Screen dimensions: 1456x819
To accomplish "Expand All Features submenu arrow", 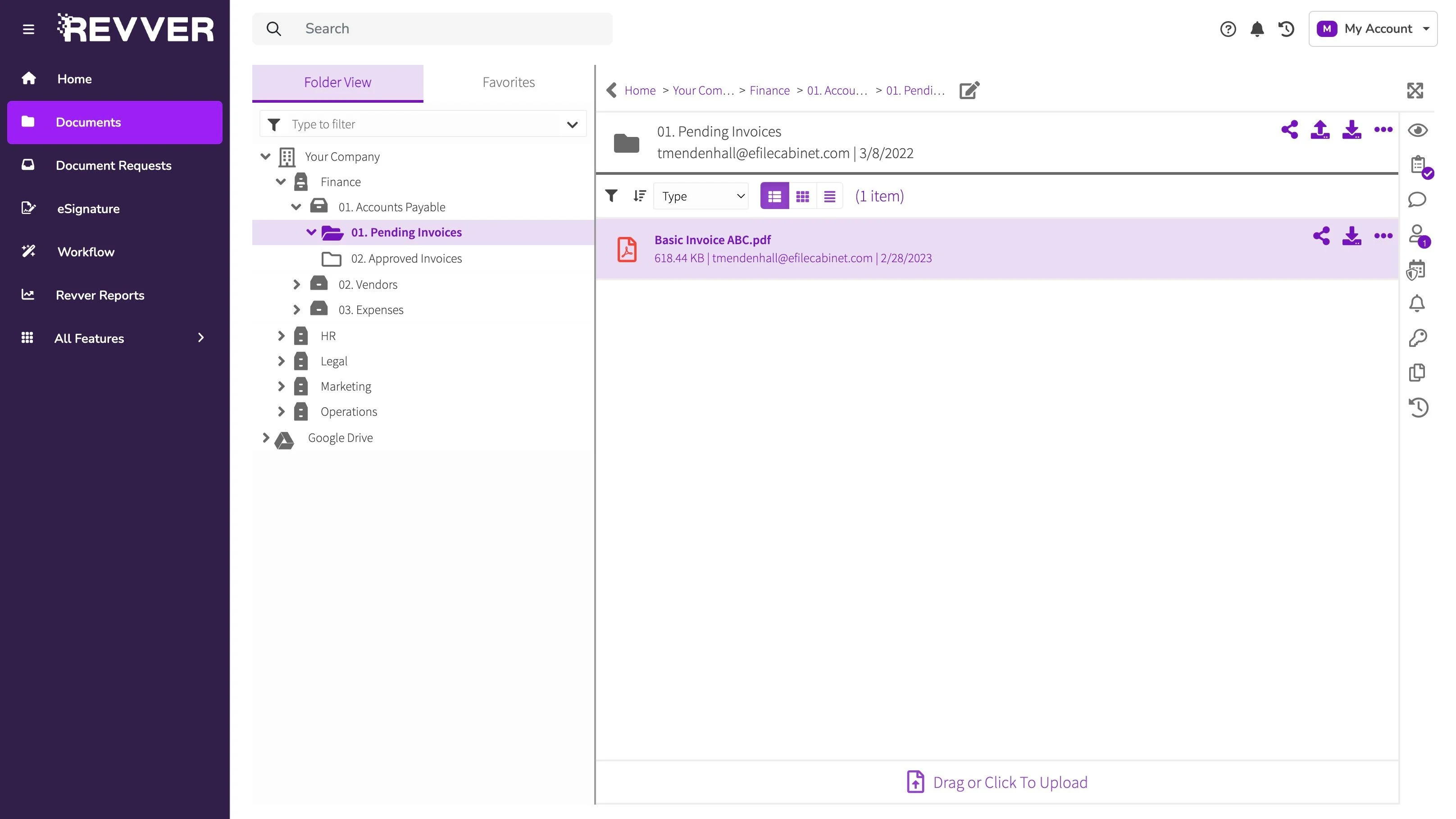I will [x=200, y=337].
